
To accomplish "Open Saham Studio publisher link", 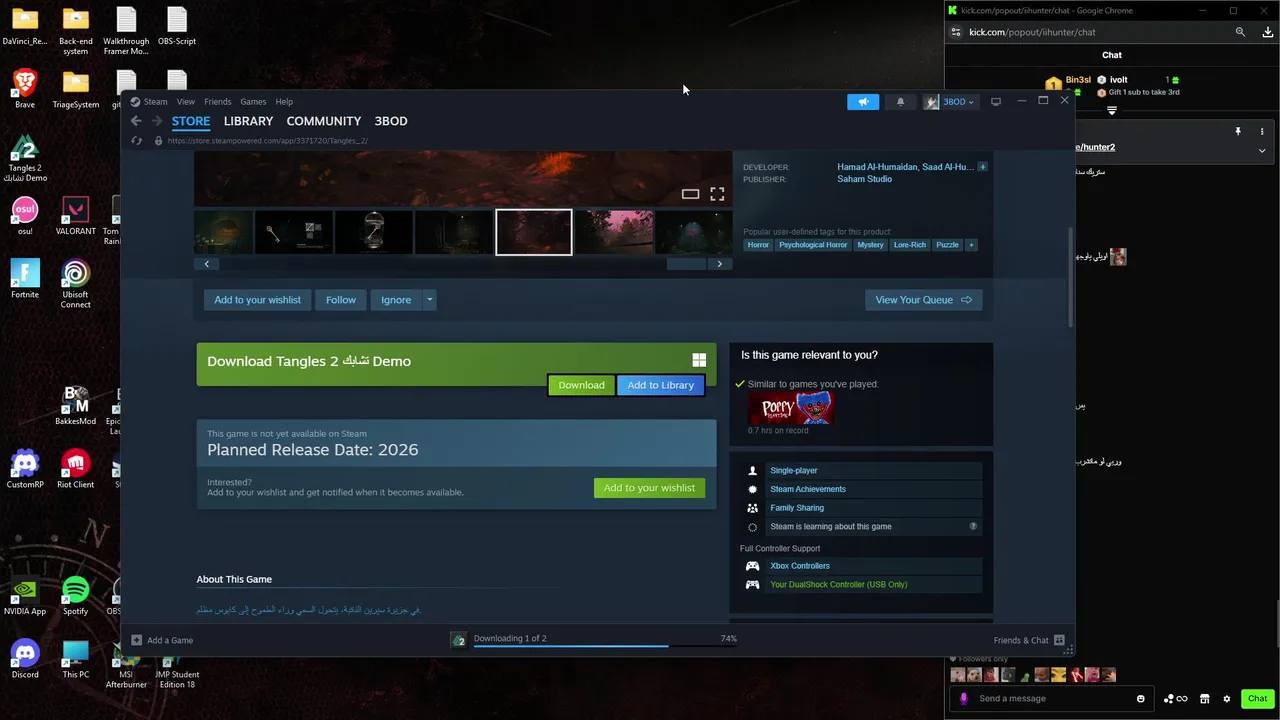I will pyautogui.click(x=864, y=179).
